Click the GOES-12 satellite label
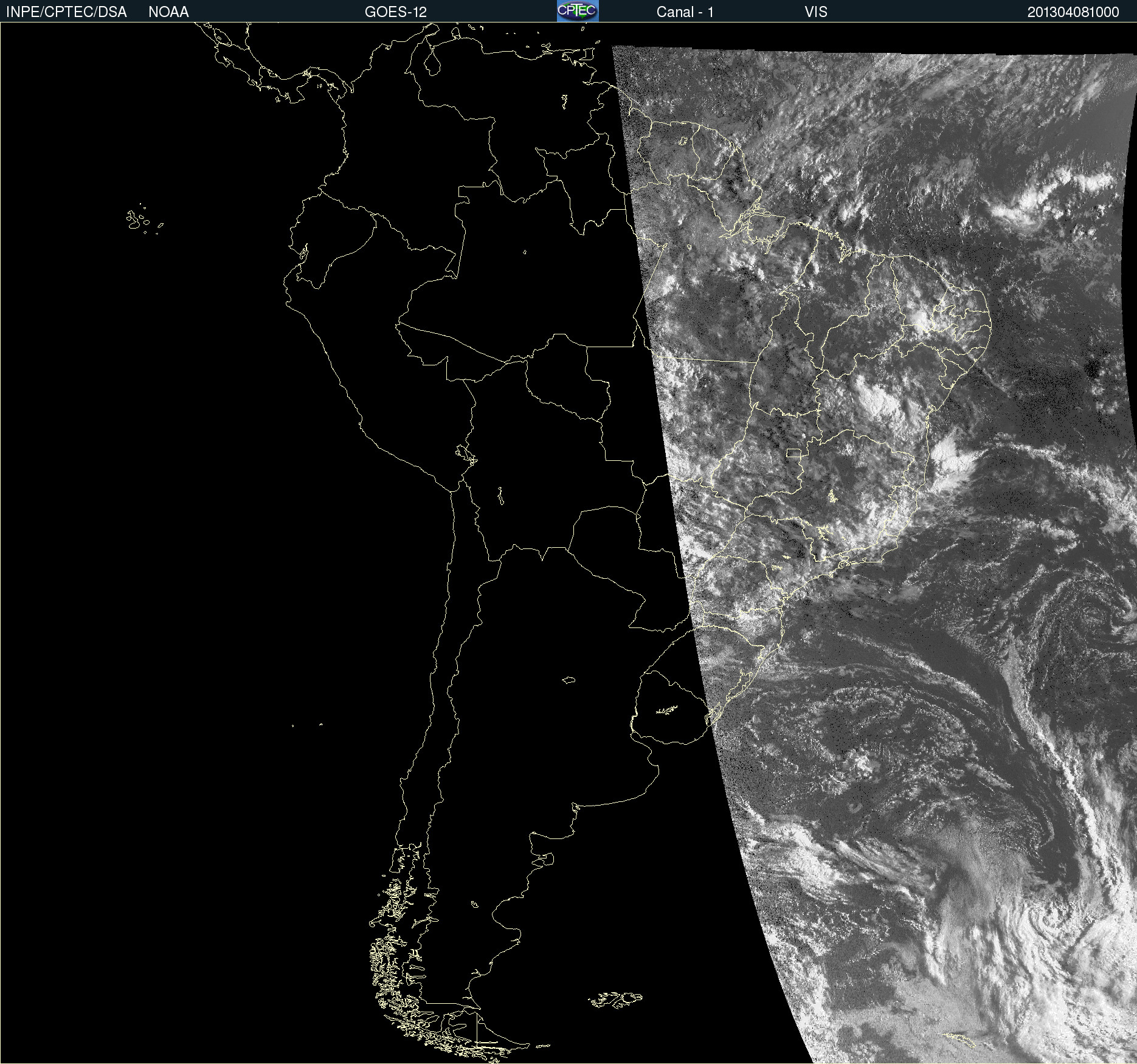 (x=396, y=12)
